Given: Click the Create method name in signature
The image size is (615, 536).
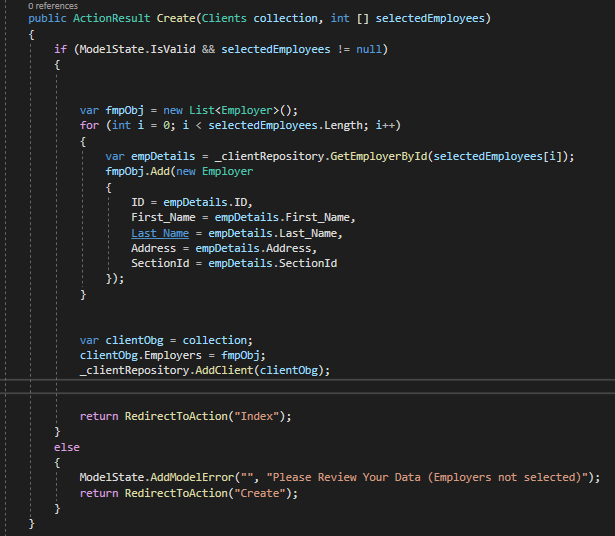Looking at the screenshot, I should [176, 18].
